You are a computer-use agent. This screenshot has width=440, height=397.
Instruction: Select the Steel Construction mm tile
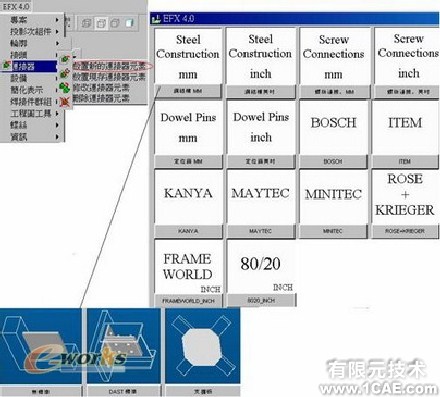pyautogui.click(x=188, y=57)
